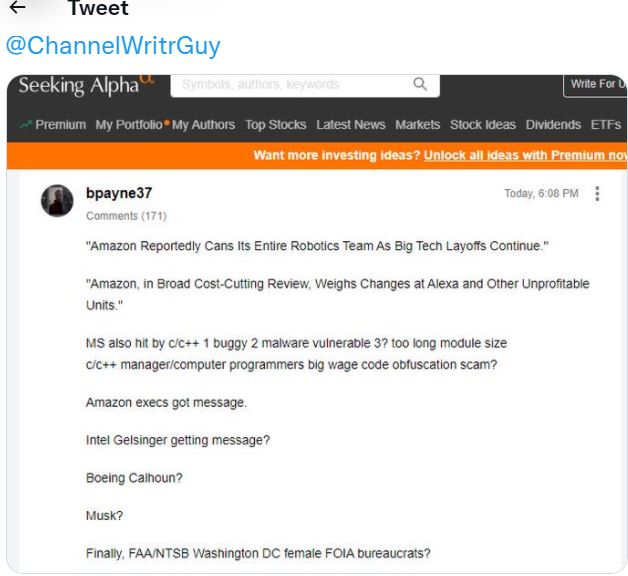Click the Write For Us button
628x576 pixels.
click(597, 84)
